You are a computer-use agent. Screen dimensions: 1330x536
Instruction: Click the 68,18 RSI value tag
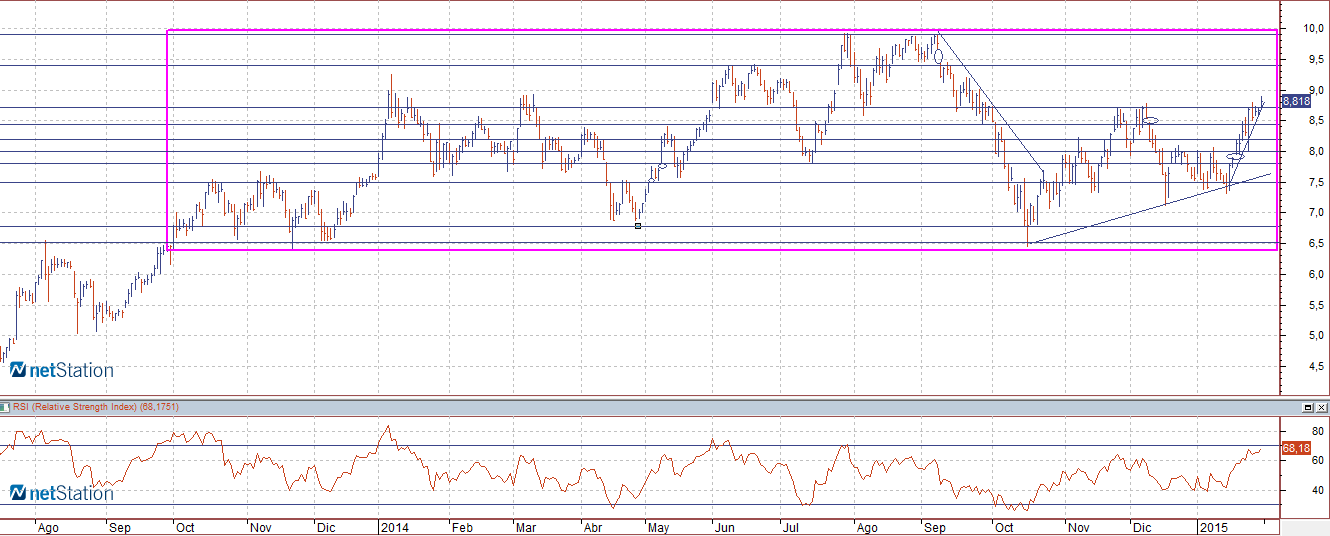(1295, 449)
